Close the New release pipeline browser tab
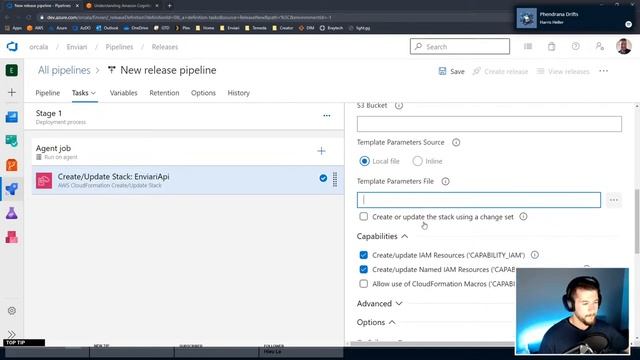The width and height of the screenshot is (640, 360). [x=77, y=6]
